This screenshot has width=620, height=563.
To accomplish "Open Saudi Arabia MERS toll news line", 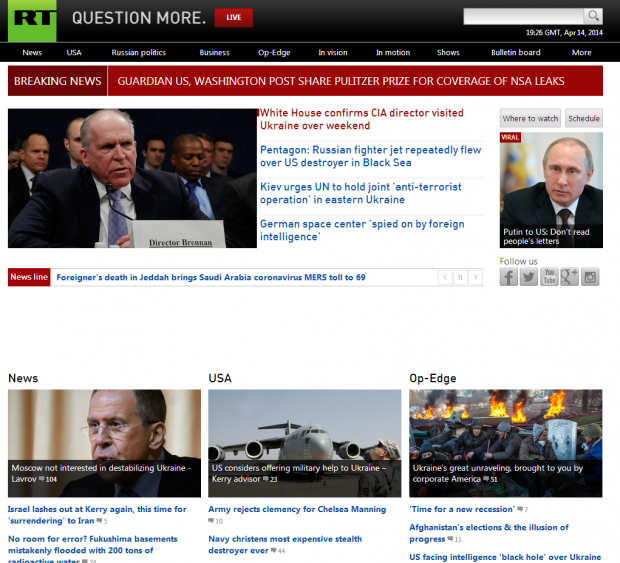I will (211, 277).
